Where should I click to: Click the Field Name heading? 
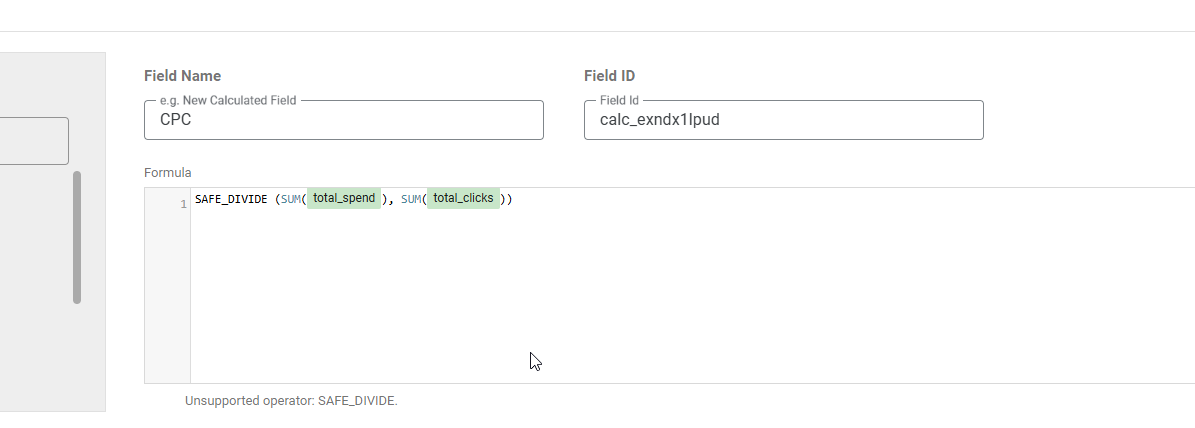pyautogui.click(x=182, y=76)
